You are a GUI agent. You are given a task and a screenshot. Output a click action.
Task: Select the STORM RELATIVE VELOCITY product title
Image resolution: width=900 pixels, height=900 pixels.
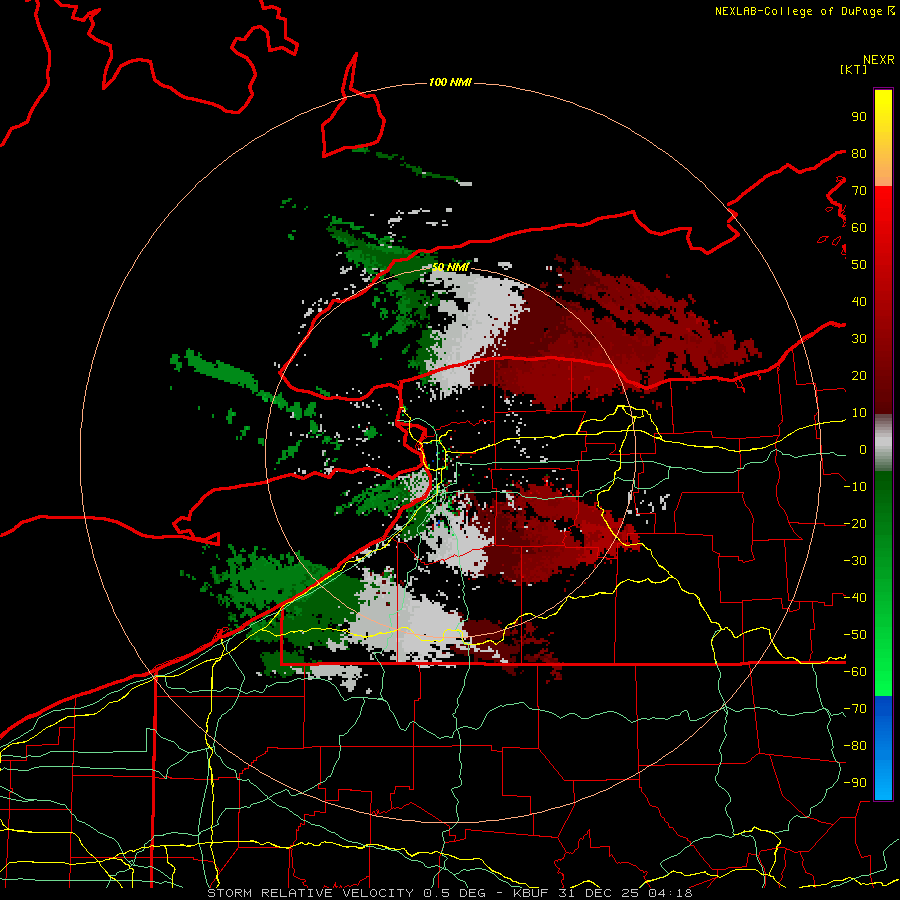click(310, 893)
